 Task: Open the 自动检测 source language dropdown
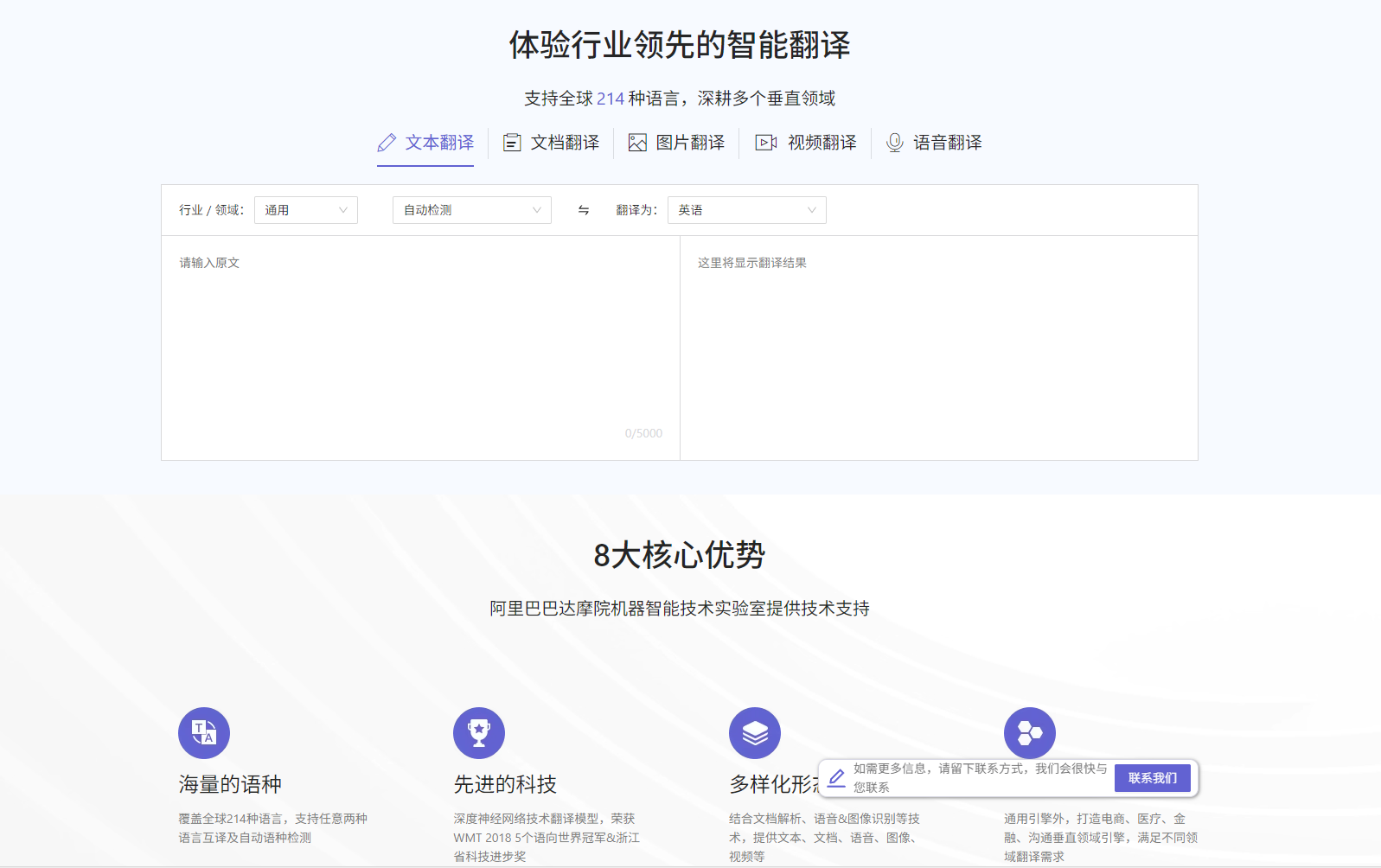(472, 210)
